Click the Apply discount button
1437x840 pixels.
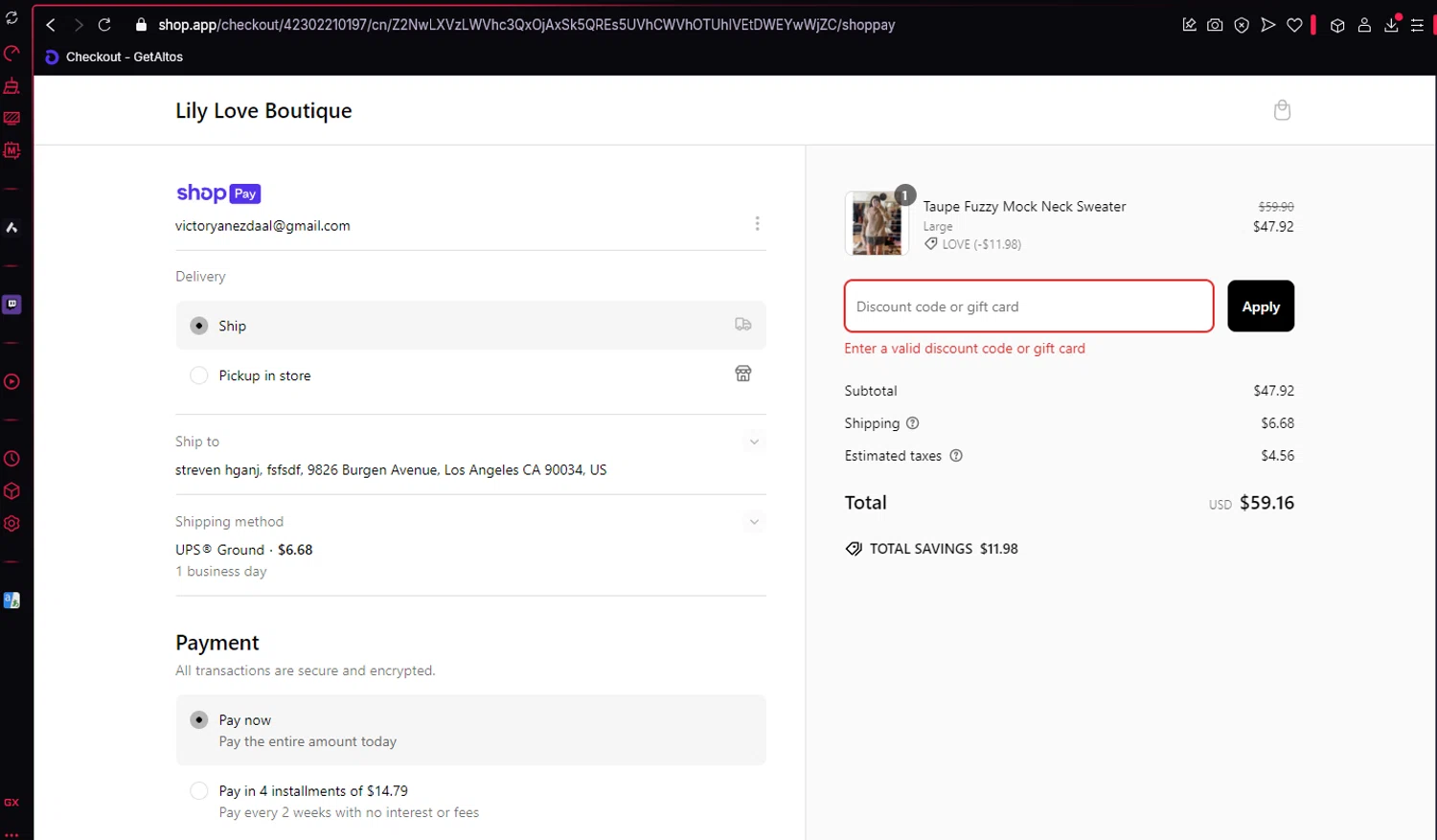(x=1261, y=306)
